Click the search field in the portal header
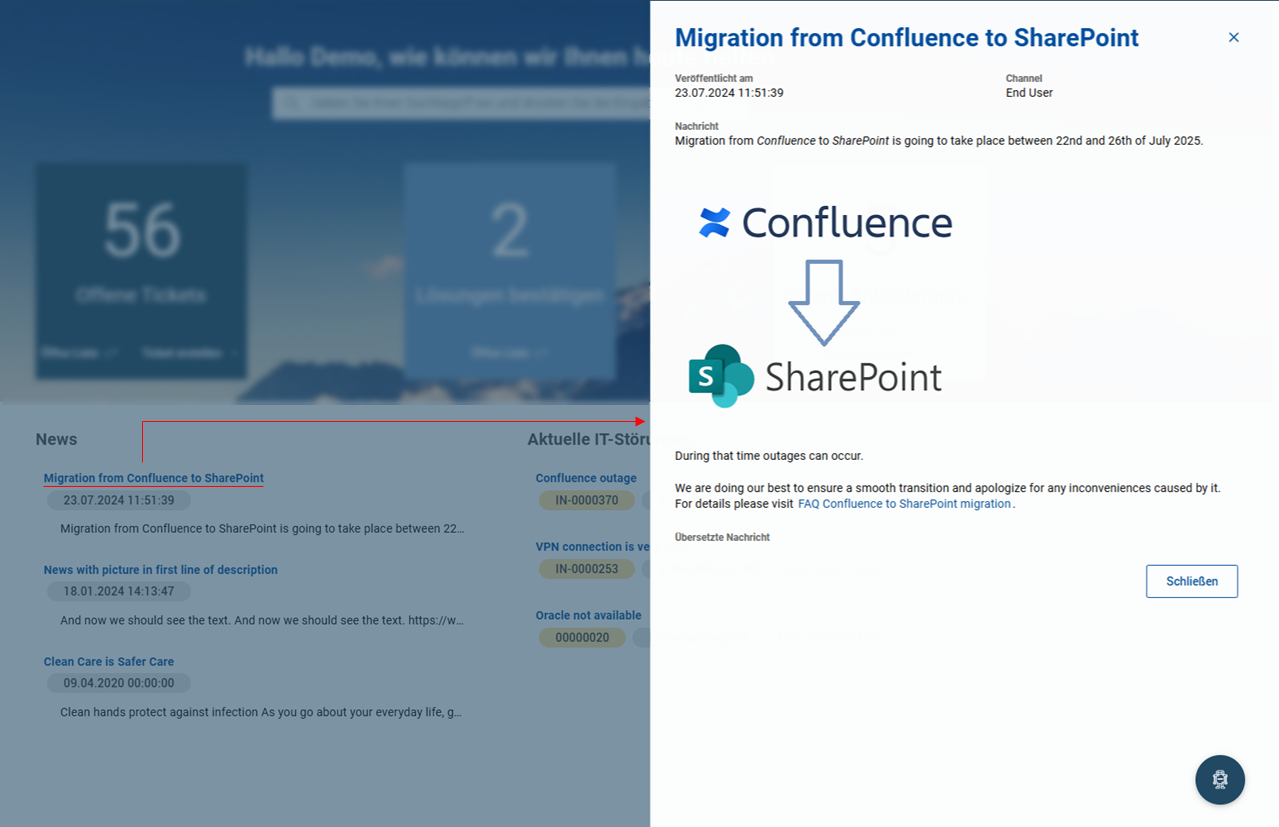The height and width of the screenshot is (827, 1279). [461, 103]
